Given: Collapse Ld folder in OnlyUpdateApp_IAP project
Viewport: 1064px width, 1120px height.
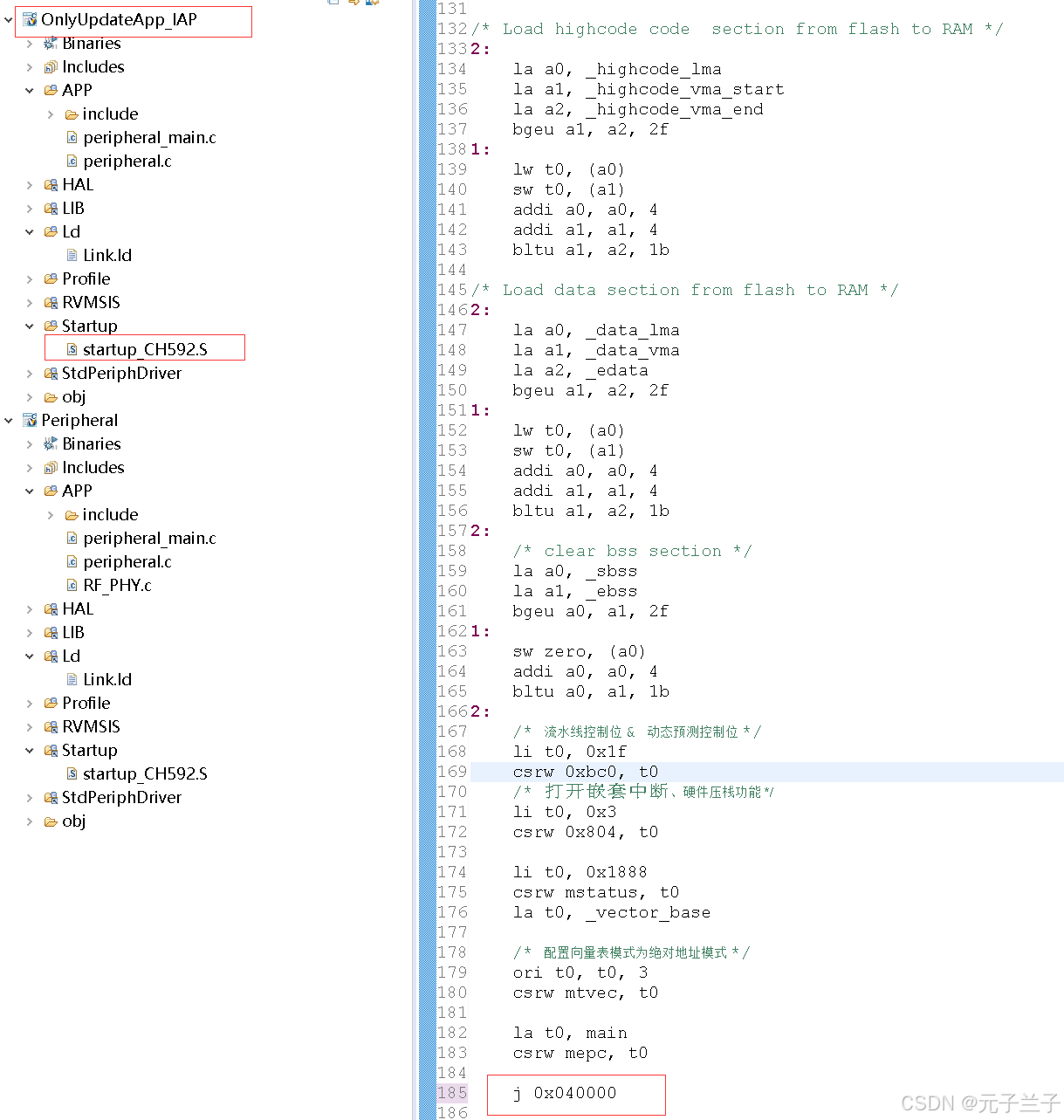Looking at the screenshot, I should click(30, 231).
